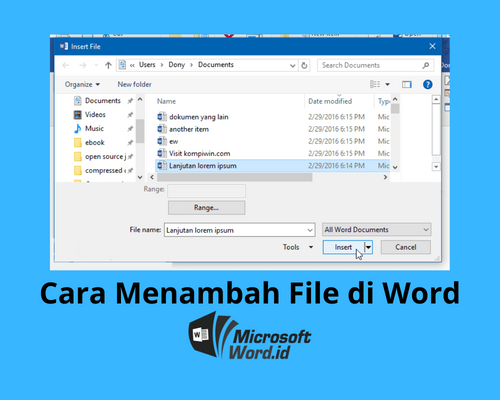Unpin Documents using its pin icon
Screen dimensions: 500x400
click(130, 101)
